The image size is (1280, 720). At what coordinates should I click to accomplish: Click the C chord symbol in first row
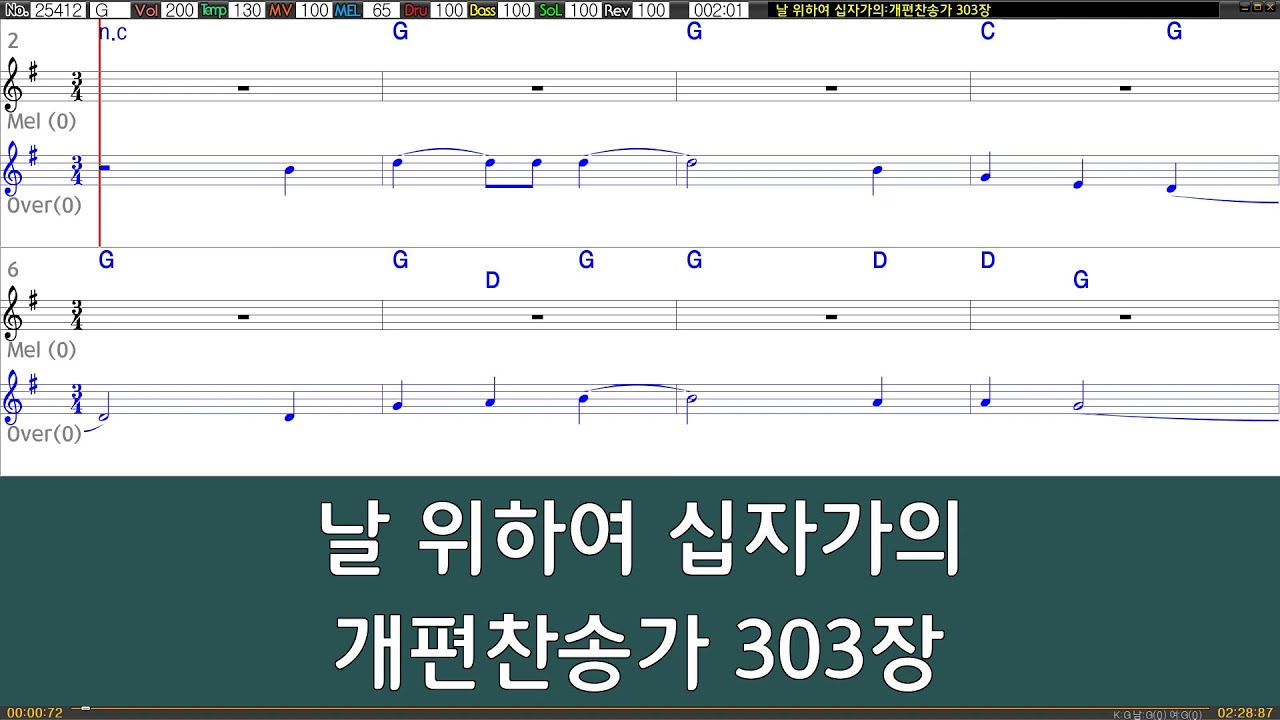(988, 32)
